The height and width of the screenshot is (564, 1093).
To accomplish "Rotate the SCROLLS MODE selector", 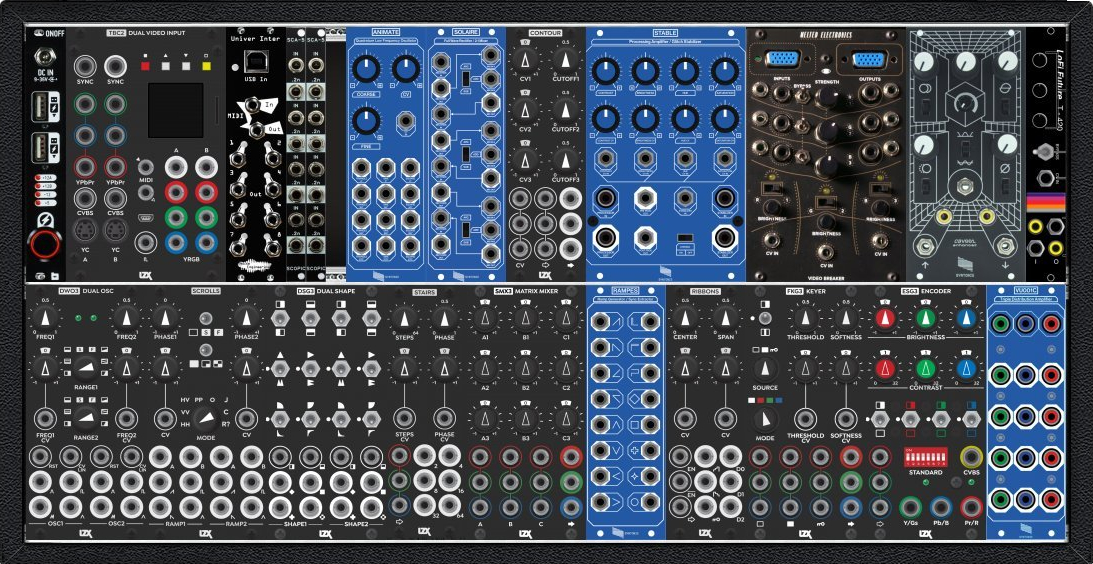I will [x=204, y=417].
